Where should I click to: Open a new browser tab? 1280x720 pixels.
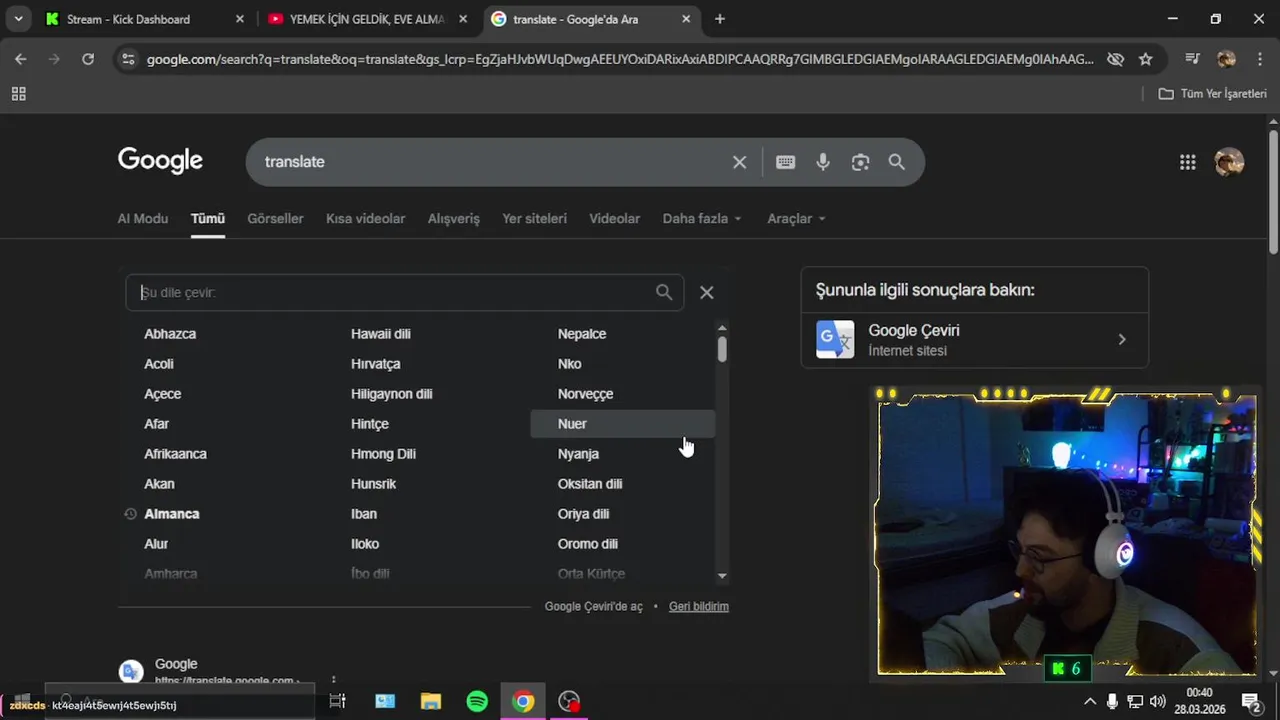pos(720,19)
